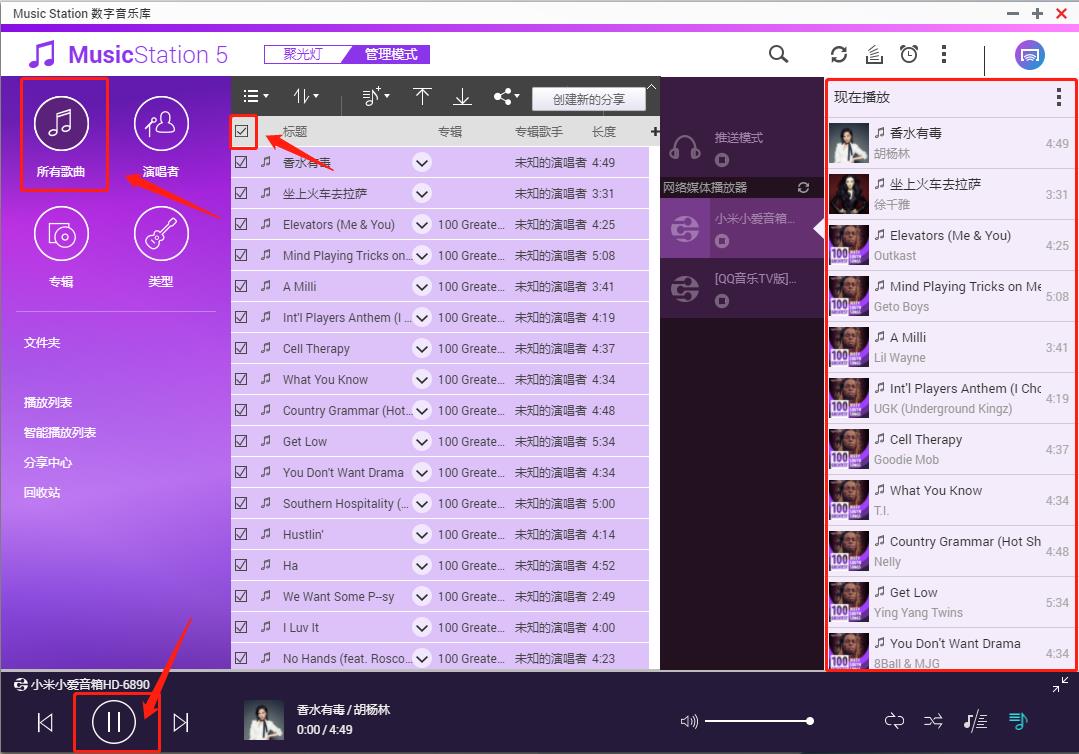The width and height of the screenshot is (1079, 754).
Task: Open the sort order dropdown
Action: [x=306, y=96]
